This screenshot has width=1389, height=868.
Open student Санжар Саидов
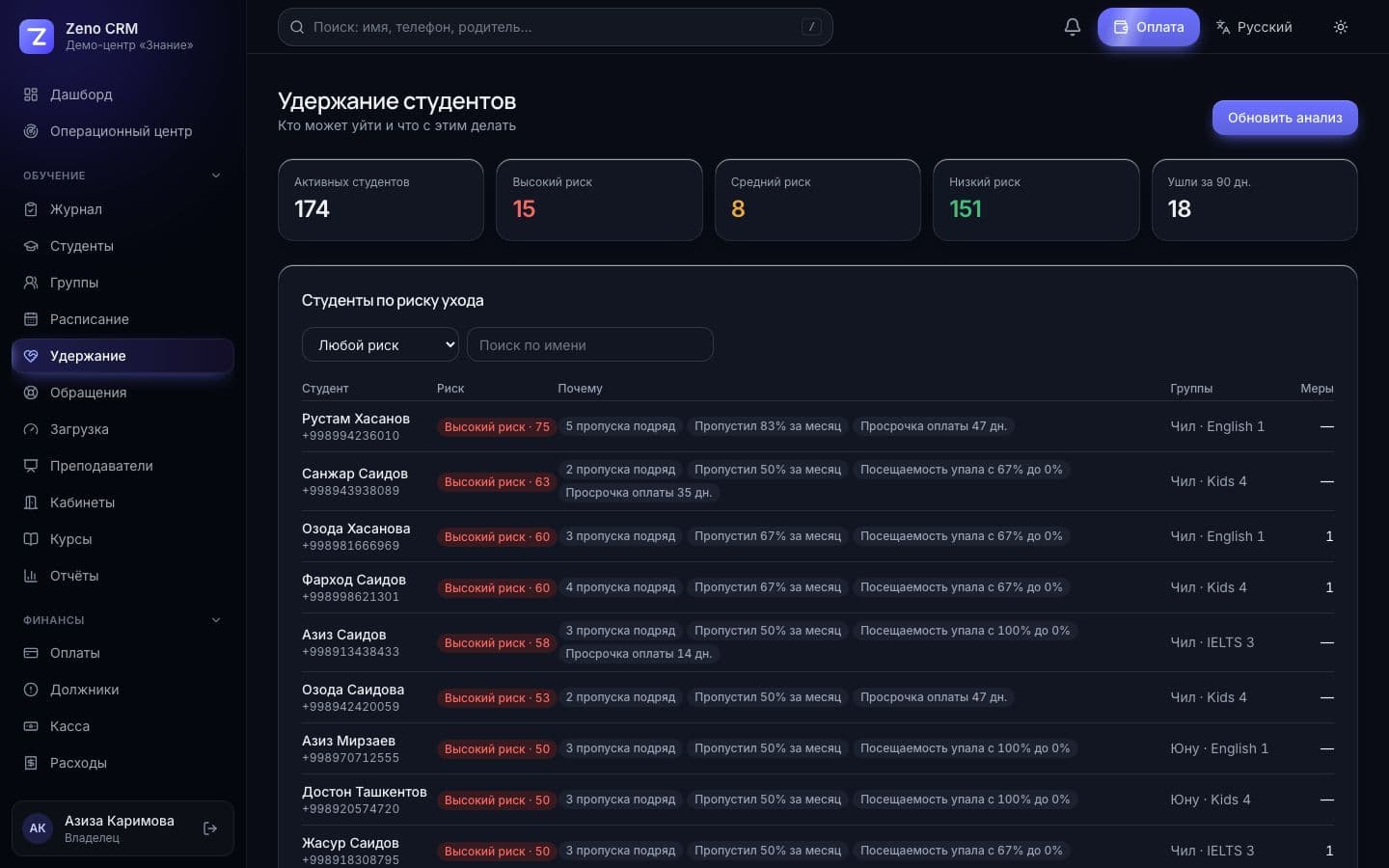tap(355, 474)
